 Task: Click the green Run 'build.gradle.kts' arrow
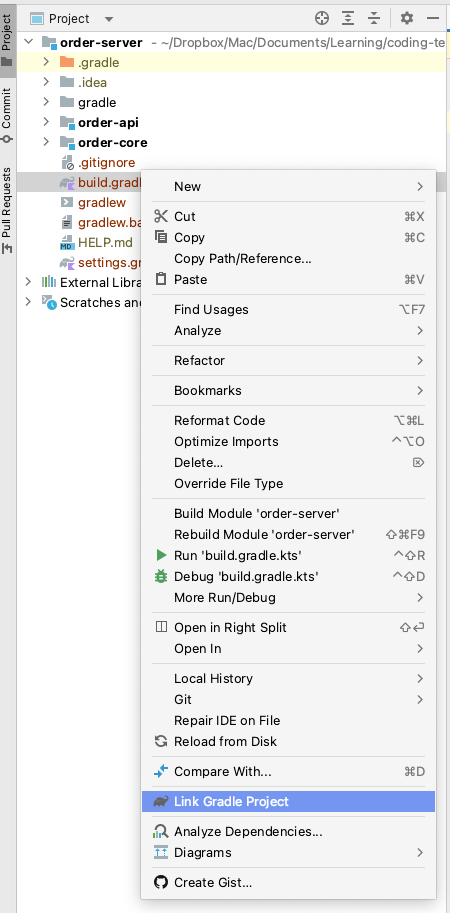pos(161,555)
